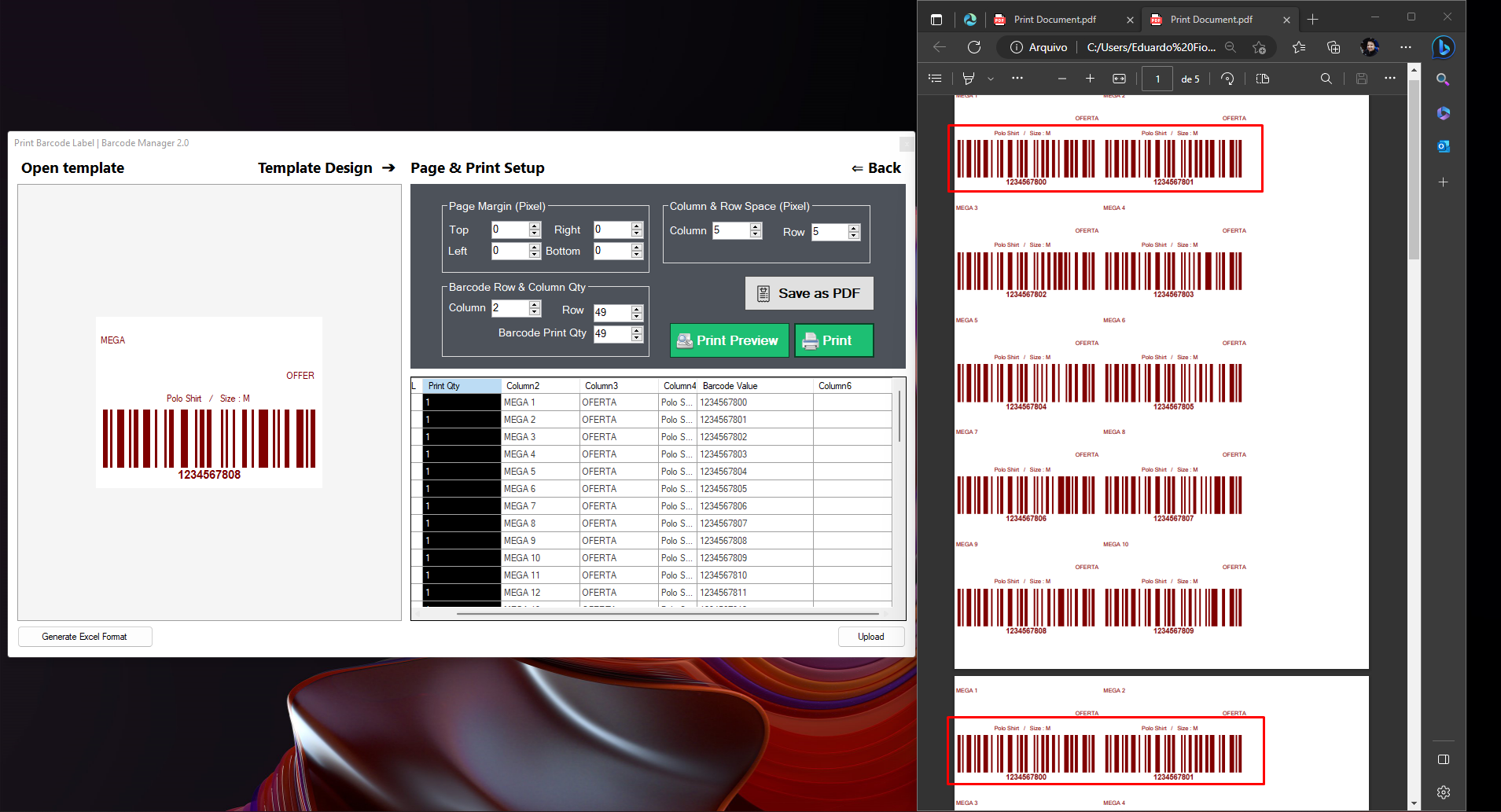Zoom out the PDF document
Viewport: 1501px width, 812px height.
[1062, 79]
